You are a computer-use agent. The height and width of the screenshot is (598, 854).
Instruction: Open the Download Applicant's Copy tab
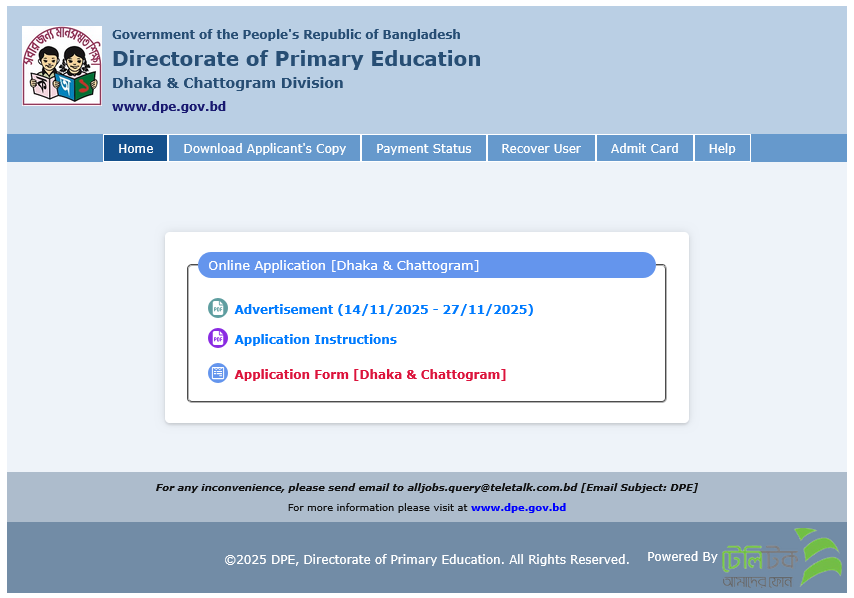264,148
